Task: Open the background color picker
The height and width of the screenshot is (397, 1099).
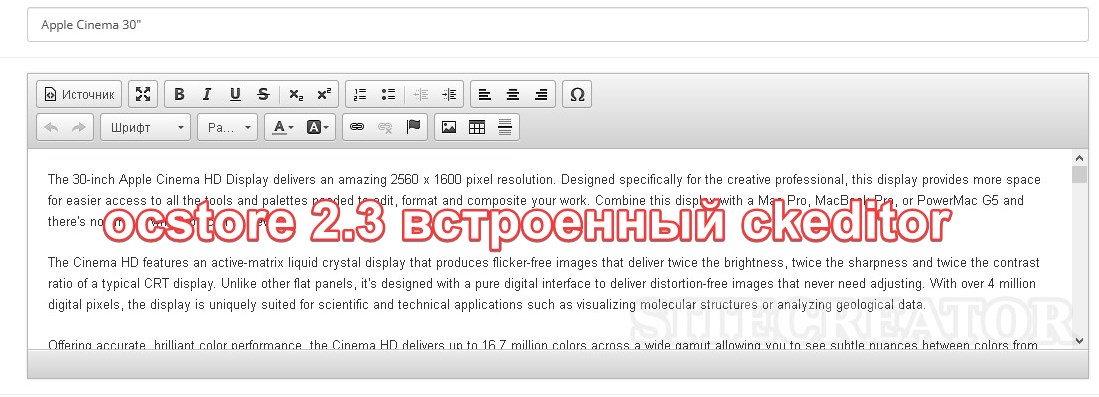Action: pyautogui.click(x=318, y=128)
